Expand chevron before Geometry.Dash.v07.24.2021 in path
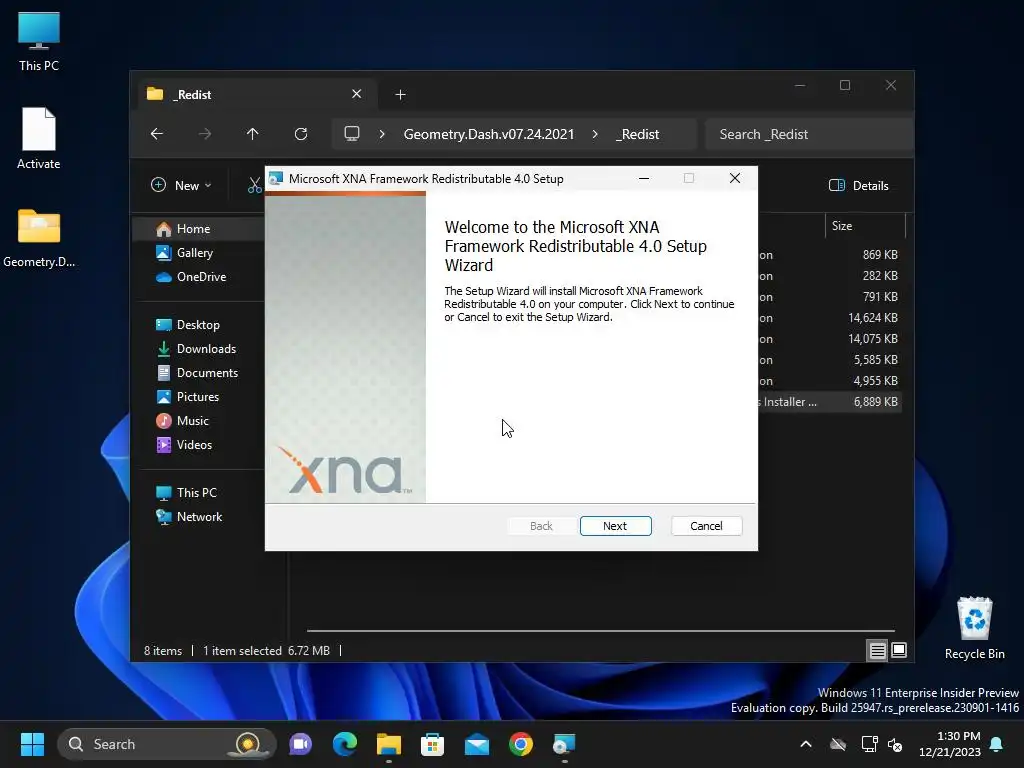The image size is (1024, 768). click(x=382, y=134)
